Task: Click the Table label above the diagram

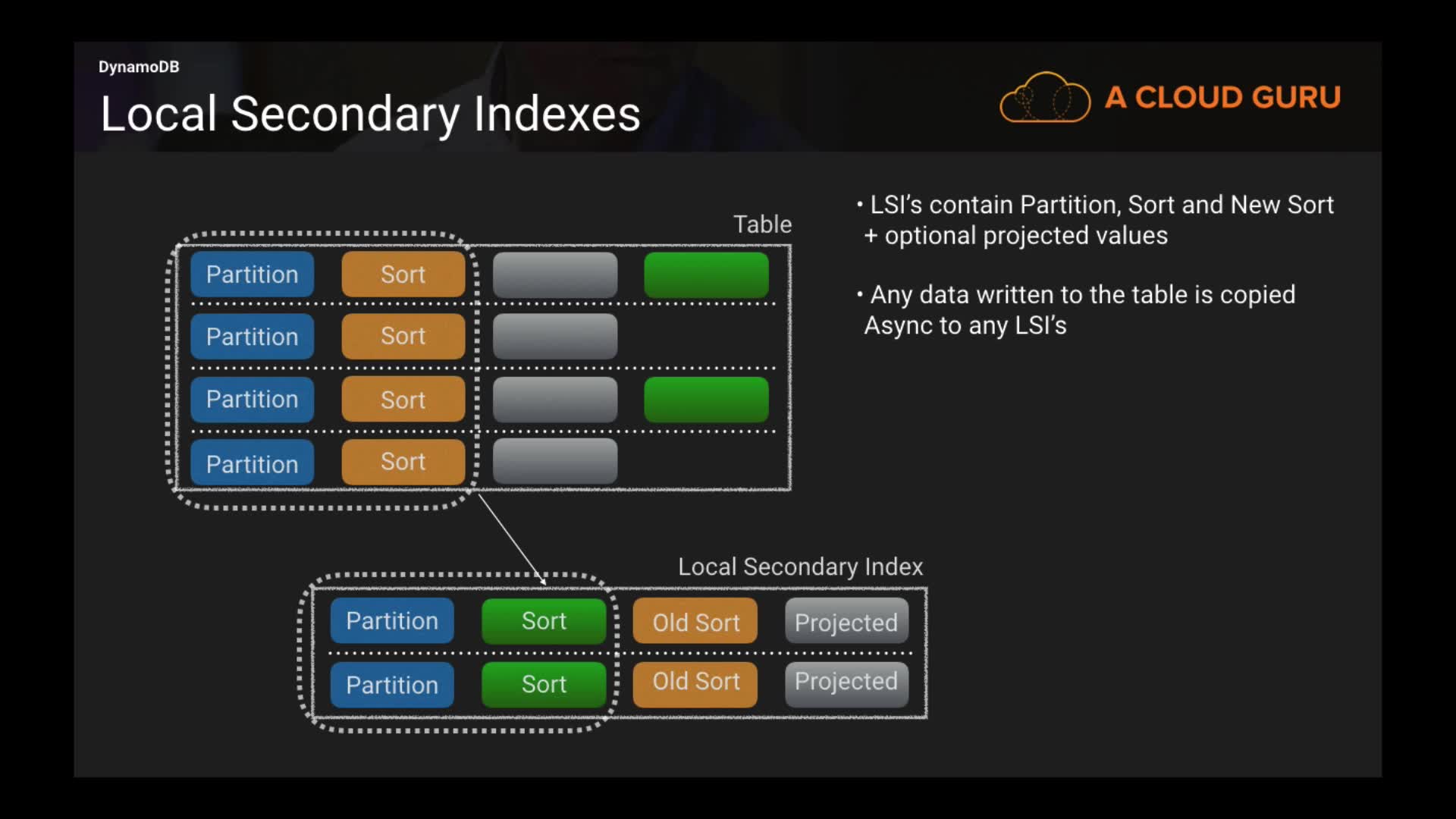Action: (x=762, y=224)
